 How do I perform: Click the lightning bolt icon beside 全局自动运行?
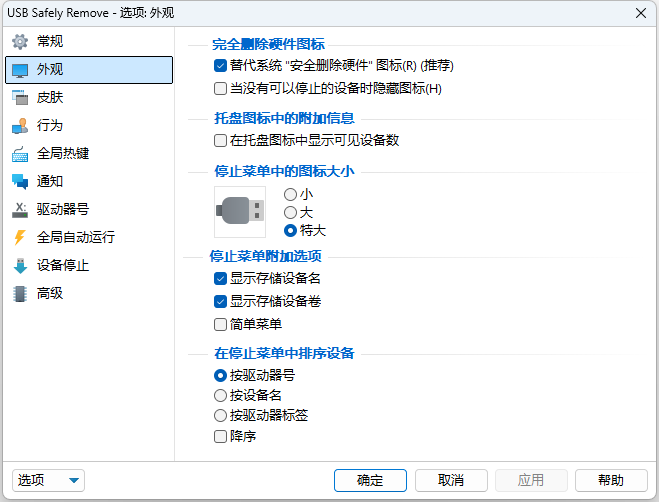coord(20,238)
